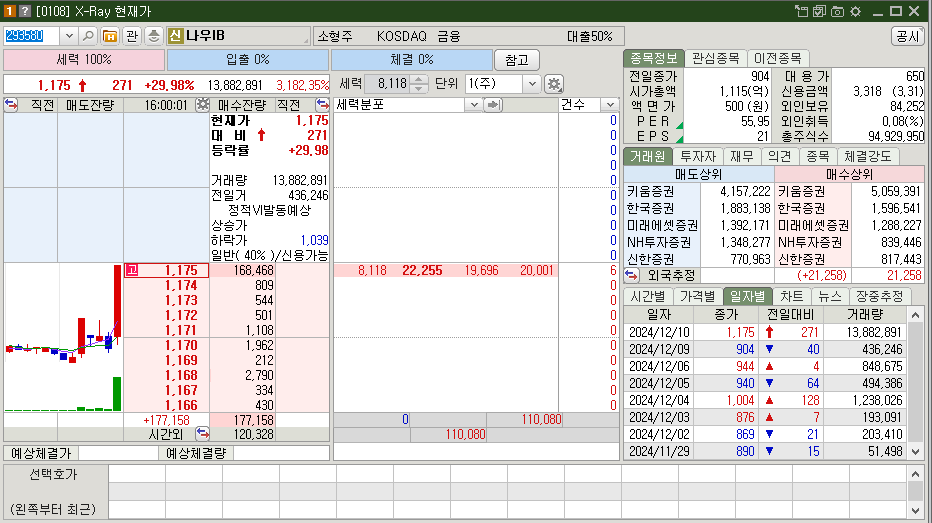
Task: Select the 거래원 tab
Action: coord(647,156)
